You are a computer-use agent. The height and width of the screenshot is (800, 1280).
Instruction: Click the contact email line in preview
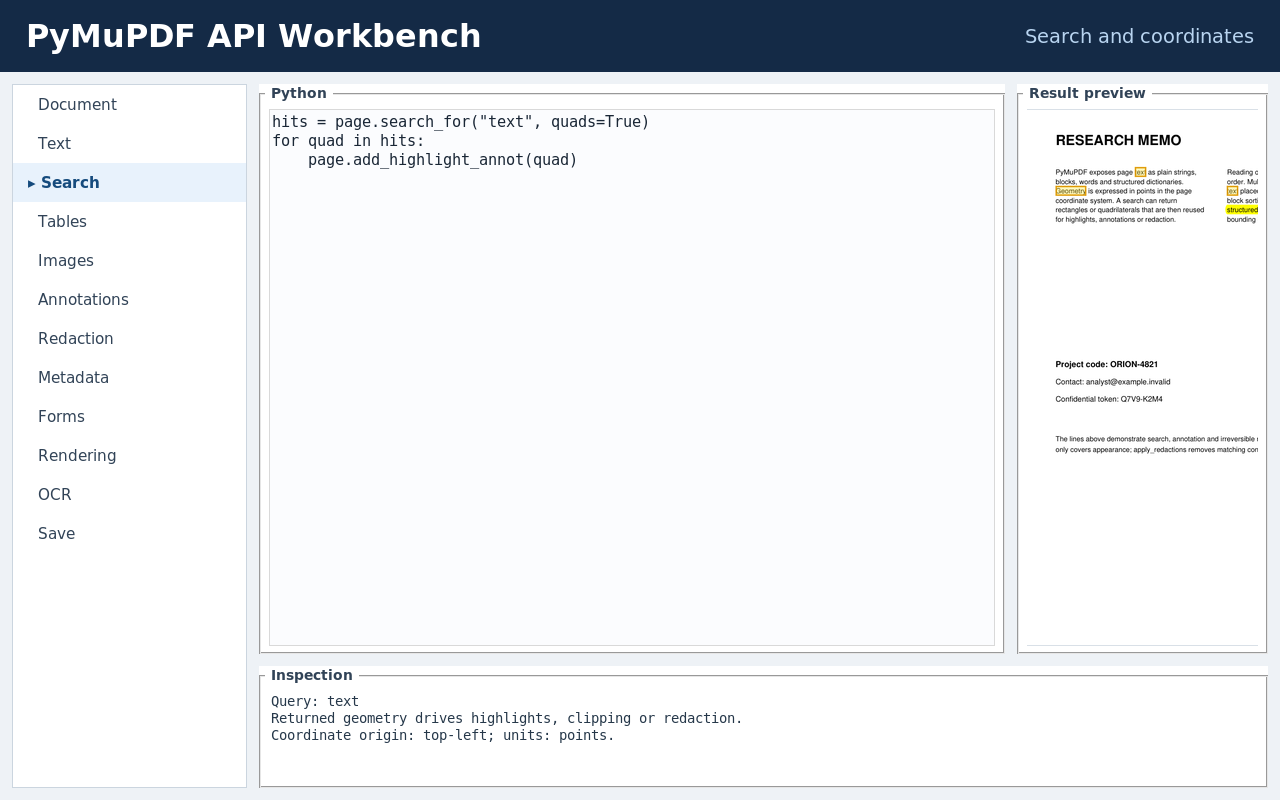1113,382
